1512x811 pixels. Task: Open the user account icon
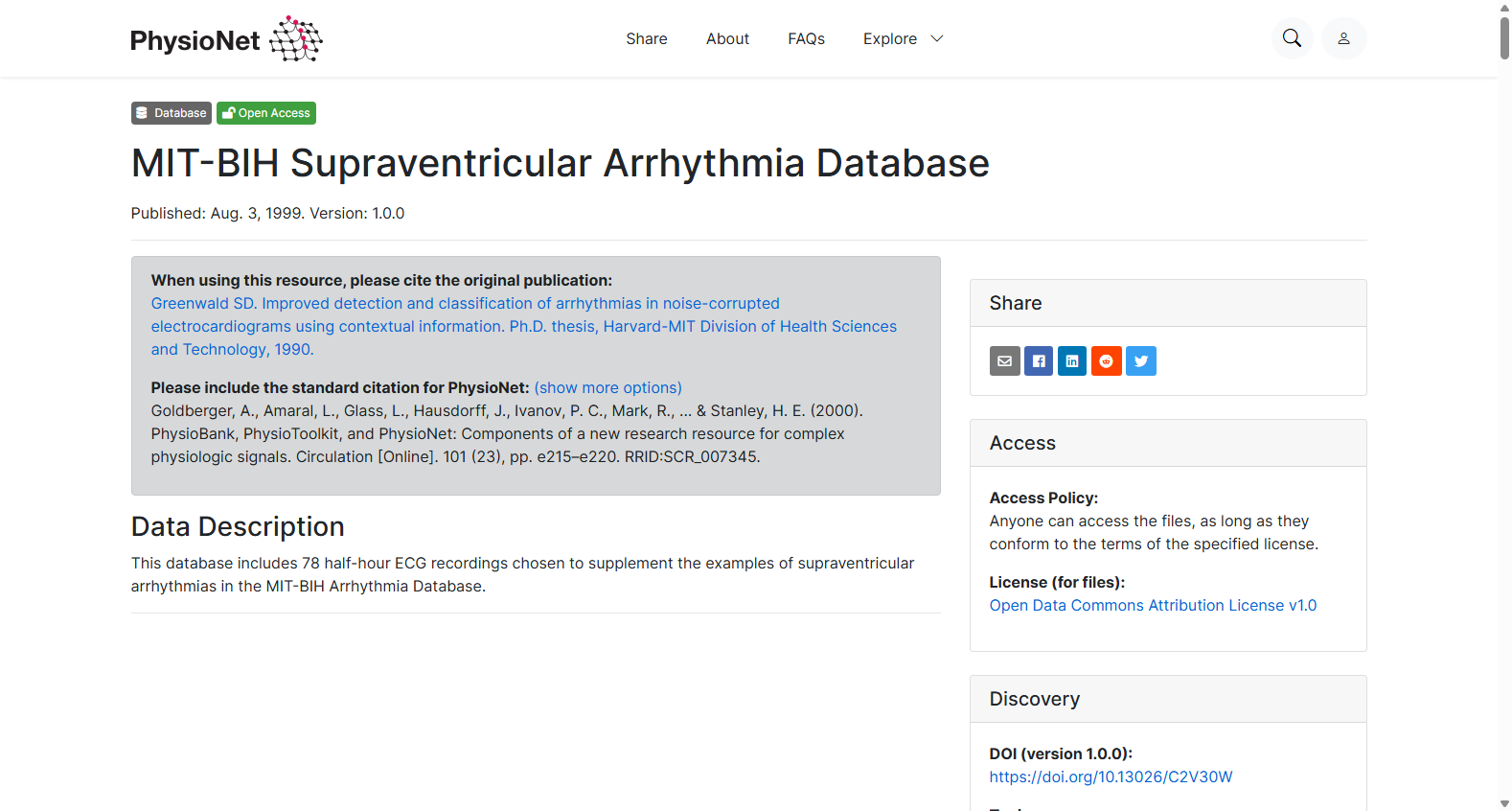(x=1343, y=38)
